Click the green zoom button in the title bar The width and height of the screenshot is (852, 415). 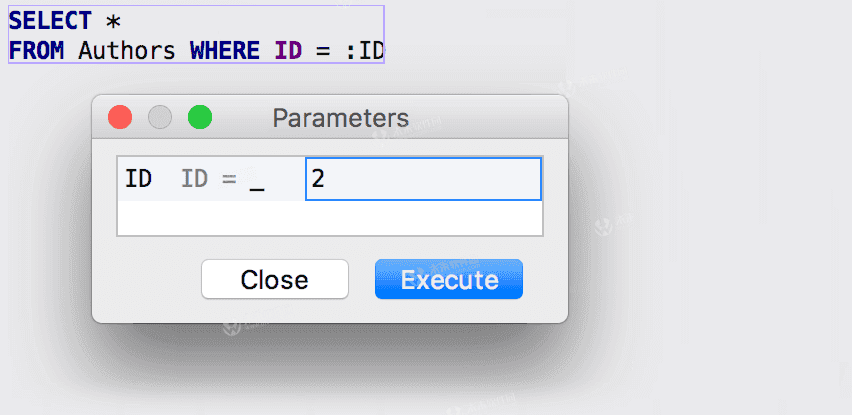(200, 117)
